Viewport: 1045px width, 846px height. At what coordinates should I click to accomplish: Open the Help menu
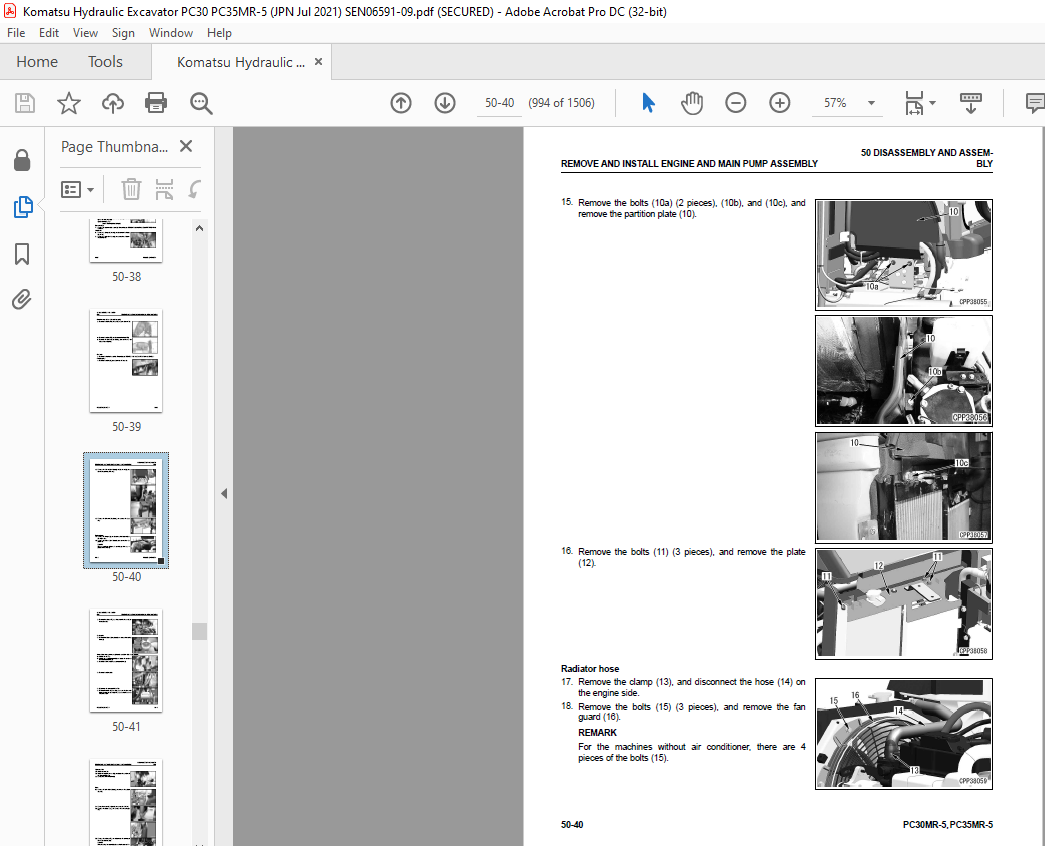point(219,33)
